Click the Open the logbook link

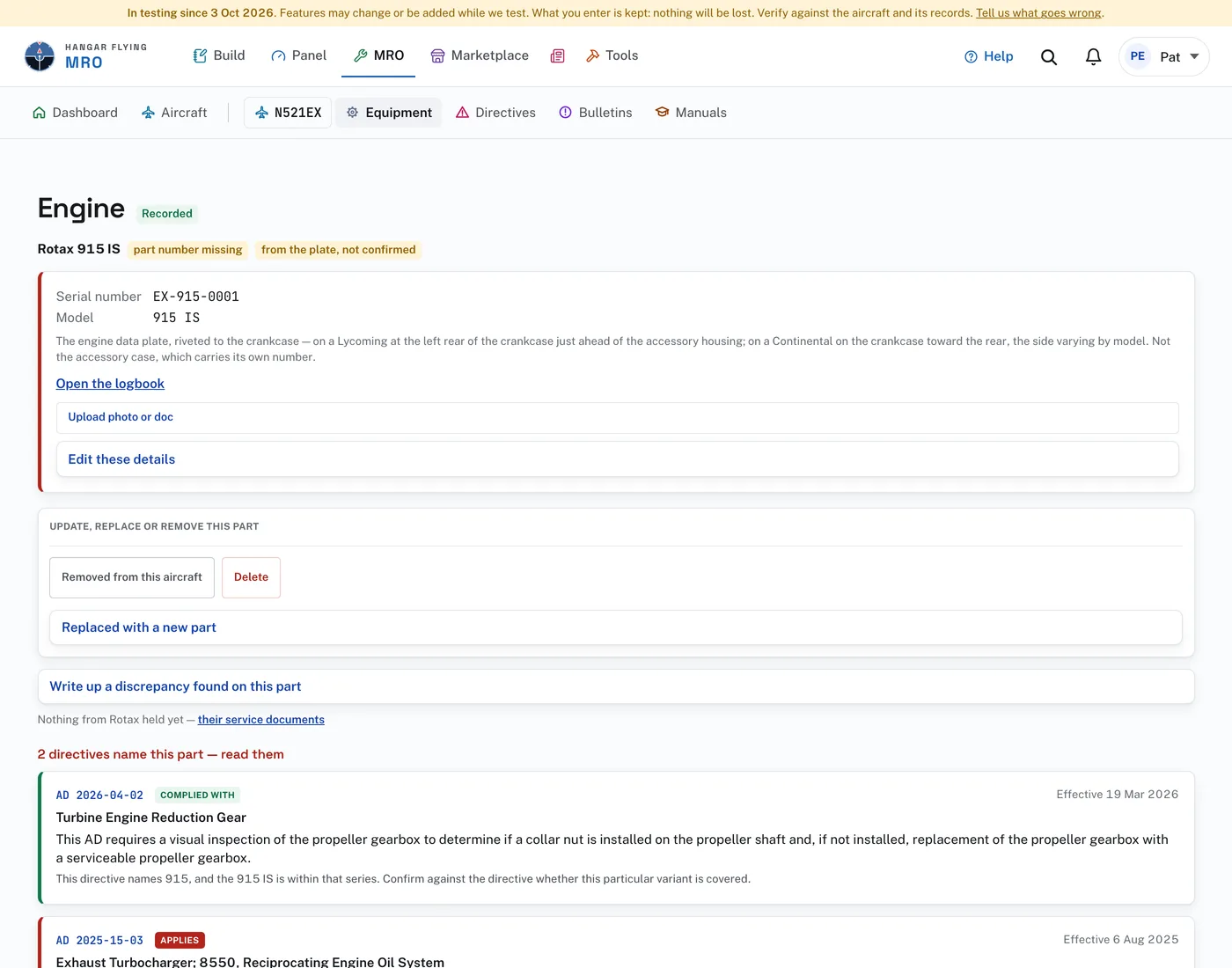[110, 384]
